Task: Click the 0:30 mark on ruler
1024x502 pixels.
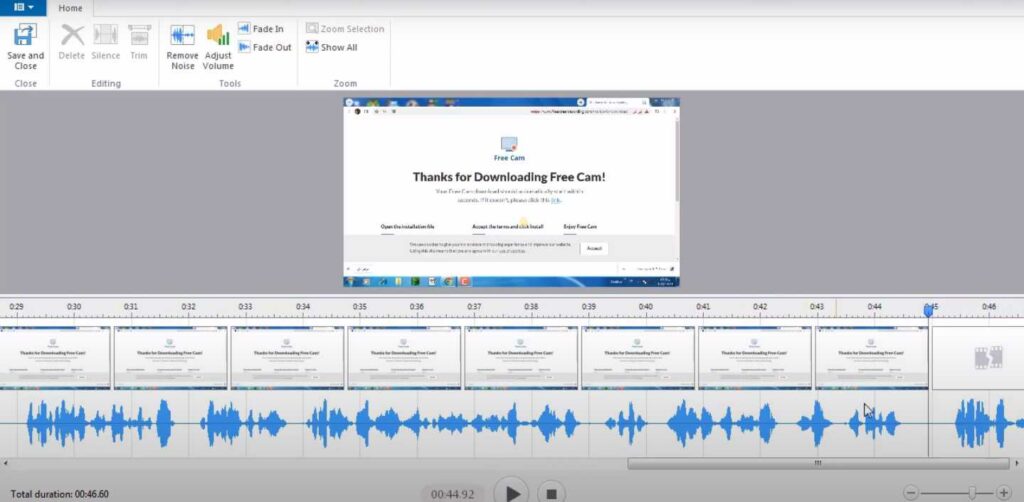Action: point(74,306)
